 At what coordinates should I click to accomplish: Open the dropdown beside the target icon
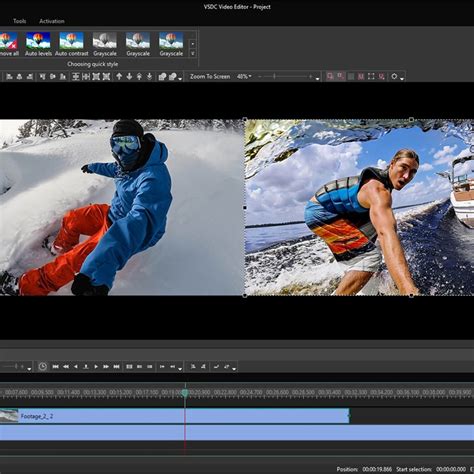[402, 79]
